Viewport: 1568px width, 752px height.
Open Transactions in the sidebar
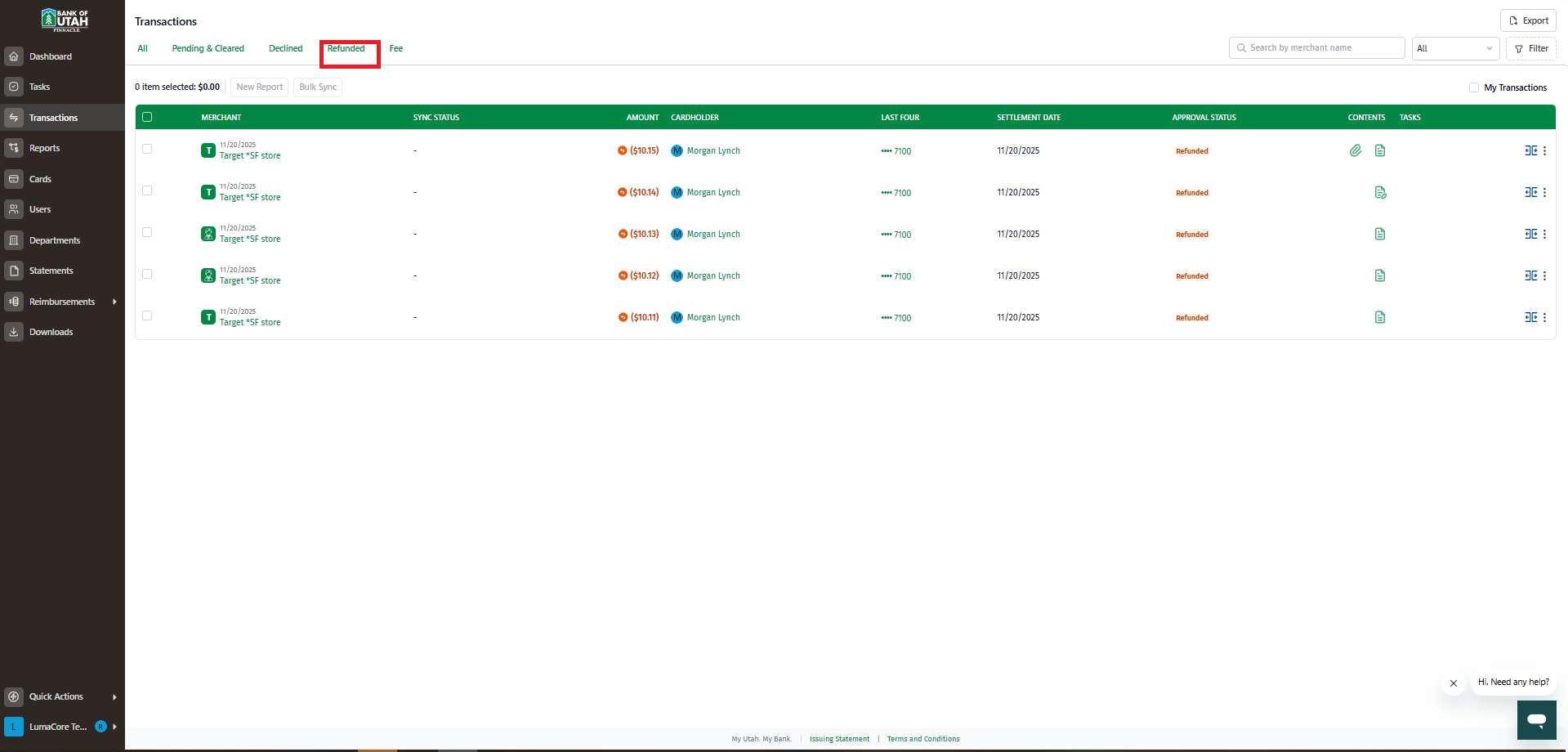click(x=62, y=118)
